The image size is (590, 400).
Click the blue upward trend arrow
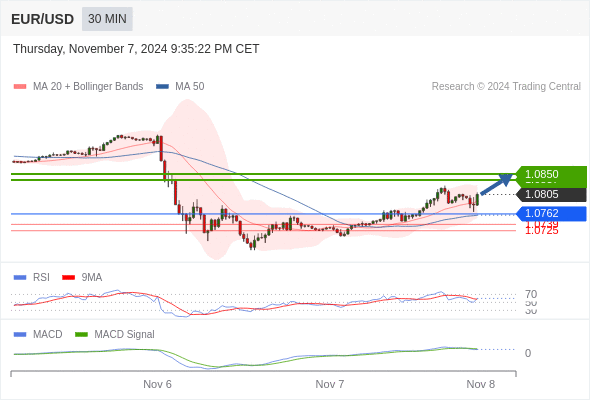[497, 184]
